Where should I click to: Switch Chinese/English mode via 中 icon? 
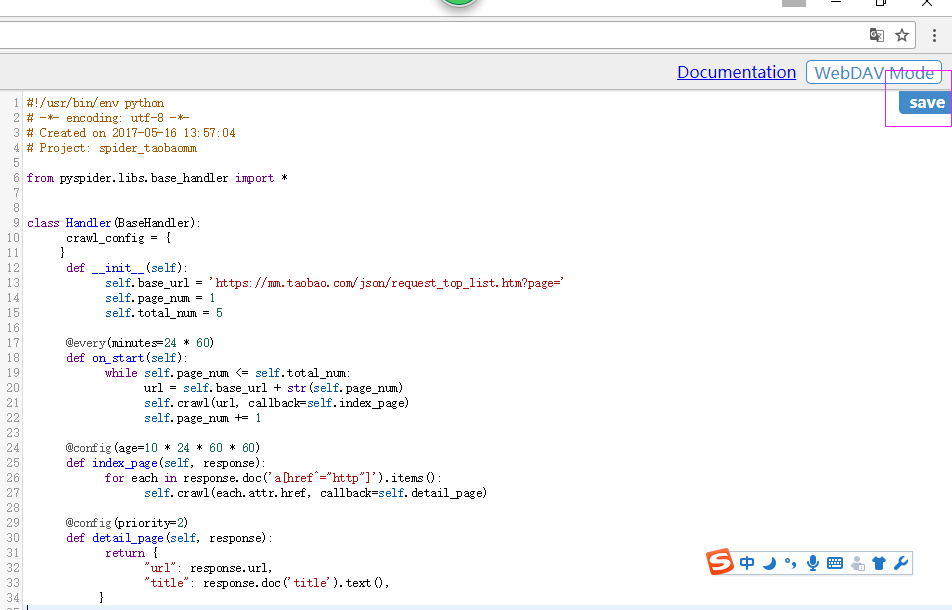[747, 563]
